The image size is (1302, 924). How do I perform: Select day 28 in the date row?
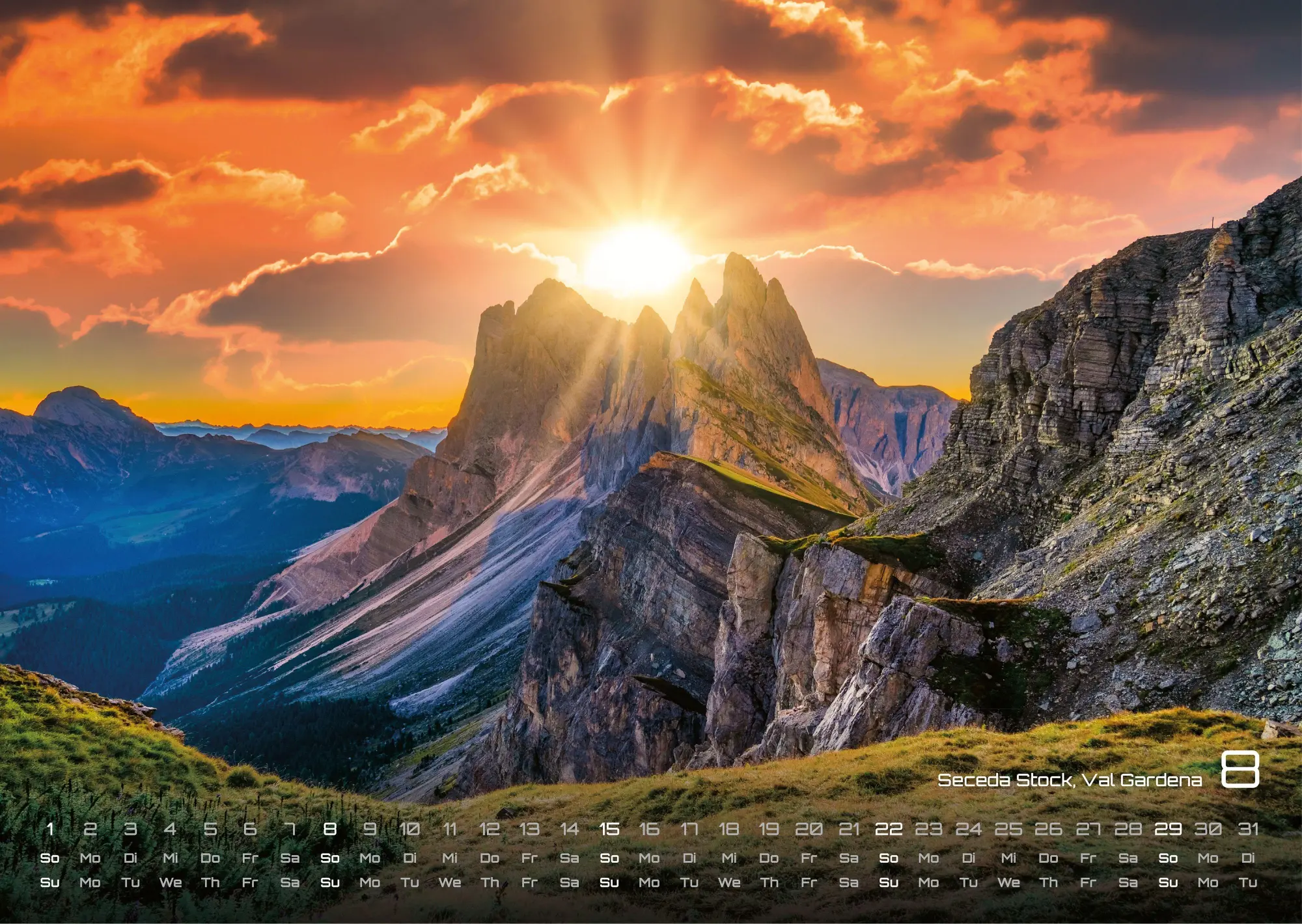[1128, 829]
